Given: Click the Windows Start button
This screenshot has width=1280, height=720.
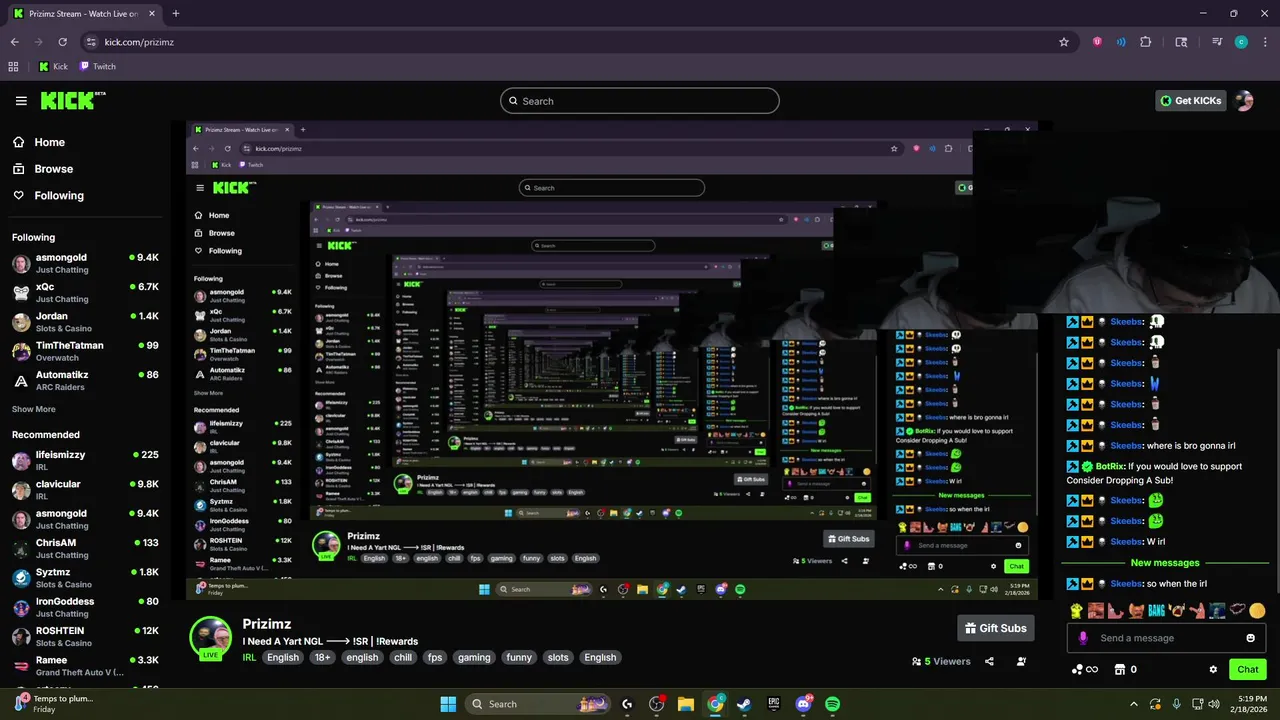Looking at the screenshot, I should click(448, 704).
